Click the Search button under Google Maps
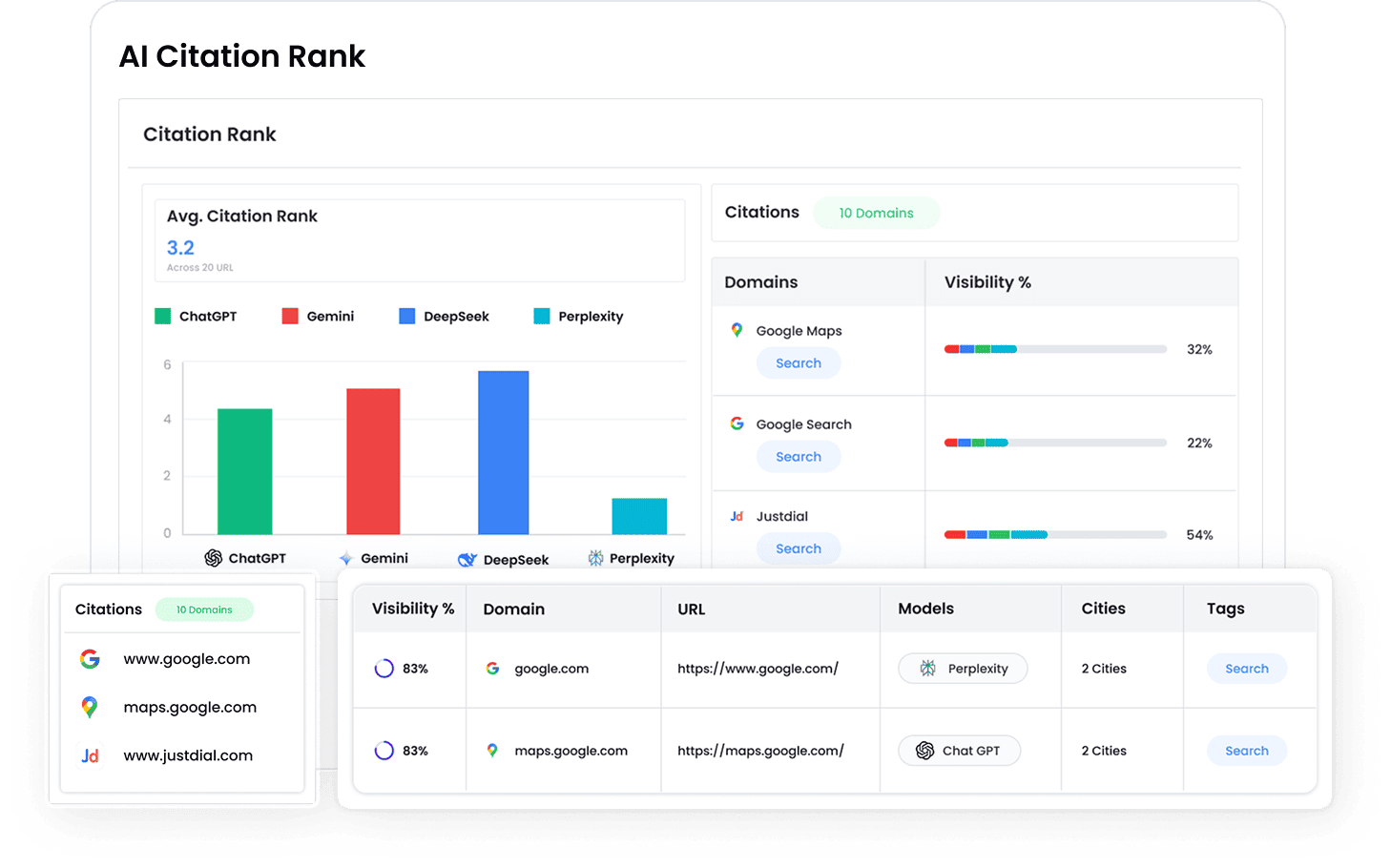The width and height of the screenshot is (1391, 868). pyautogui.click(x=799, y=363)
